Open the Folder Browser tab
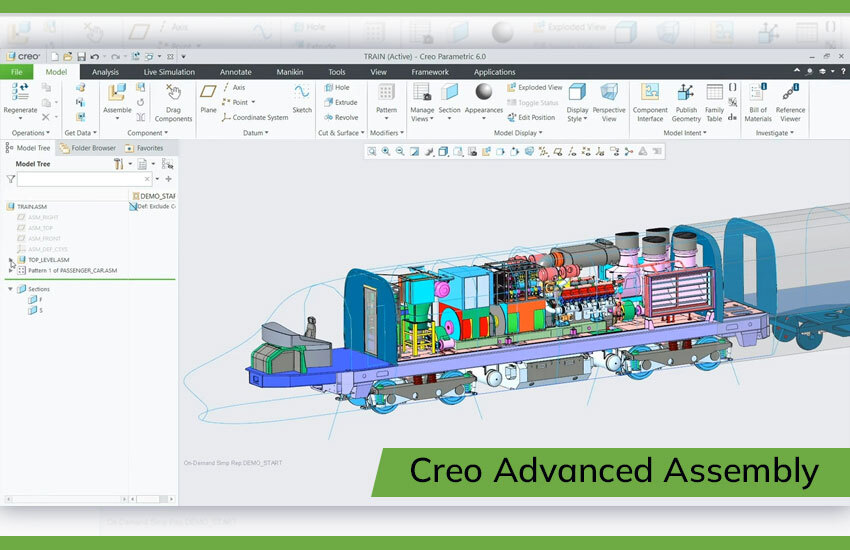The height and width of the screenshot is (550, 850). [x=87, y=147]
